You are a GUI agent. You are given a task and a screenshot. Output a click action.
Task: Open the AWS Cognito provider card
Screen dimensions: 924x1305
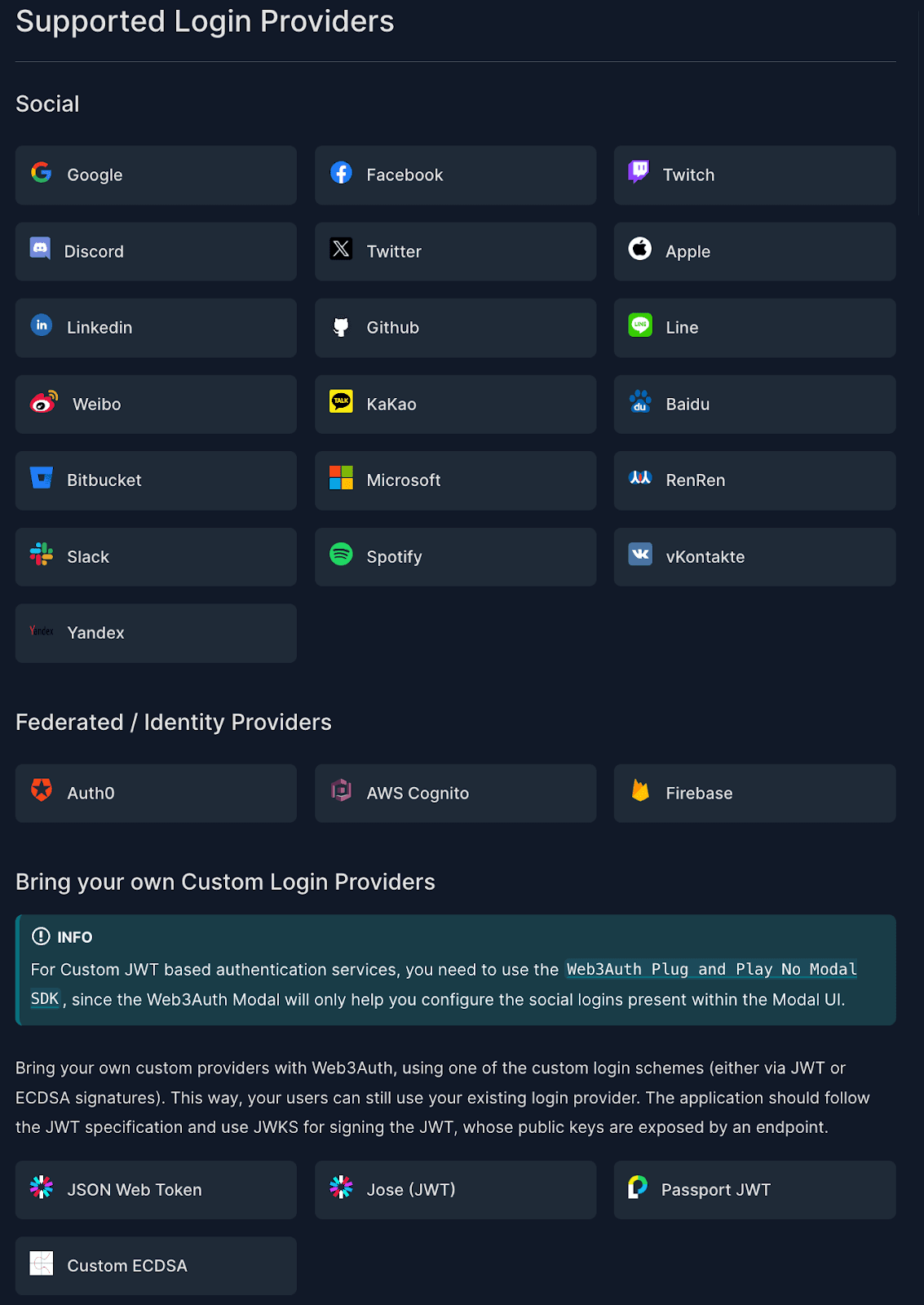(x=455, y=794)
